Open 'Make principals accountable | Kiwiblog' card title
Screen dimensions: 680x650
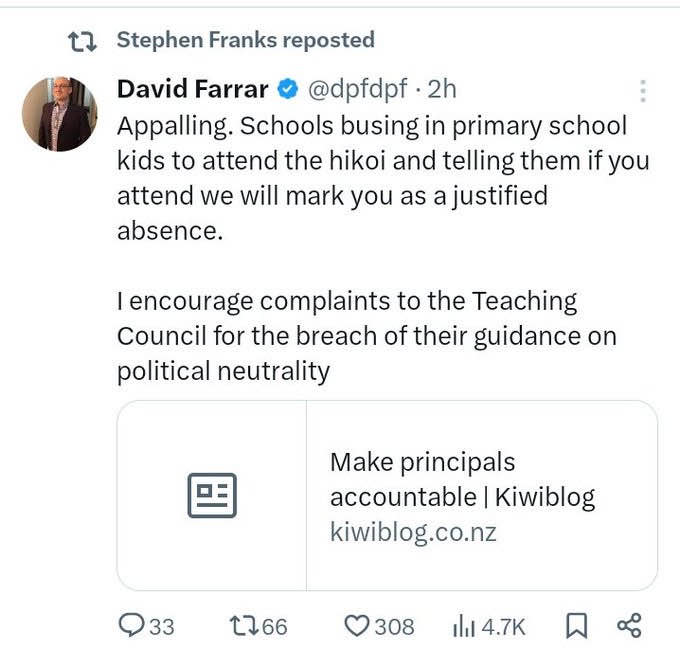click(462, 479)
